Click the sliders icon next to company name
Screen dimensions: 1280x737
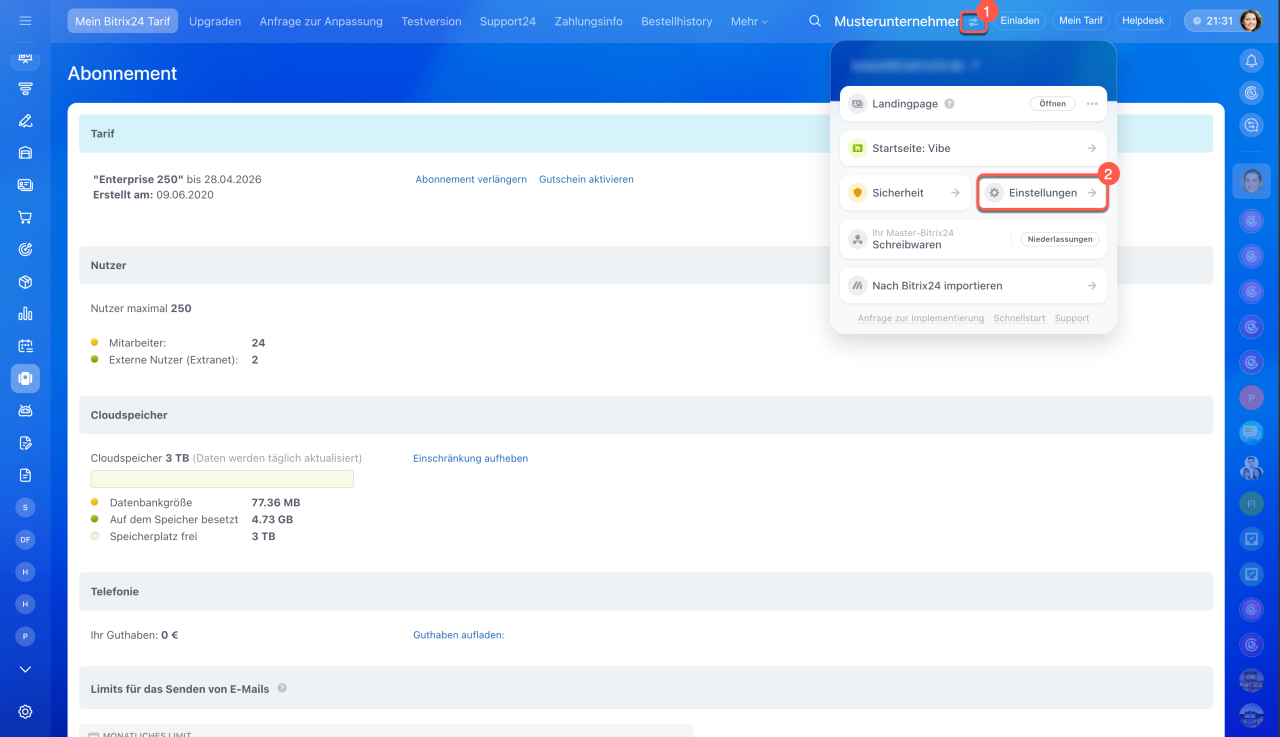pyautogui.click(x=973, y=21)
